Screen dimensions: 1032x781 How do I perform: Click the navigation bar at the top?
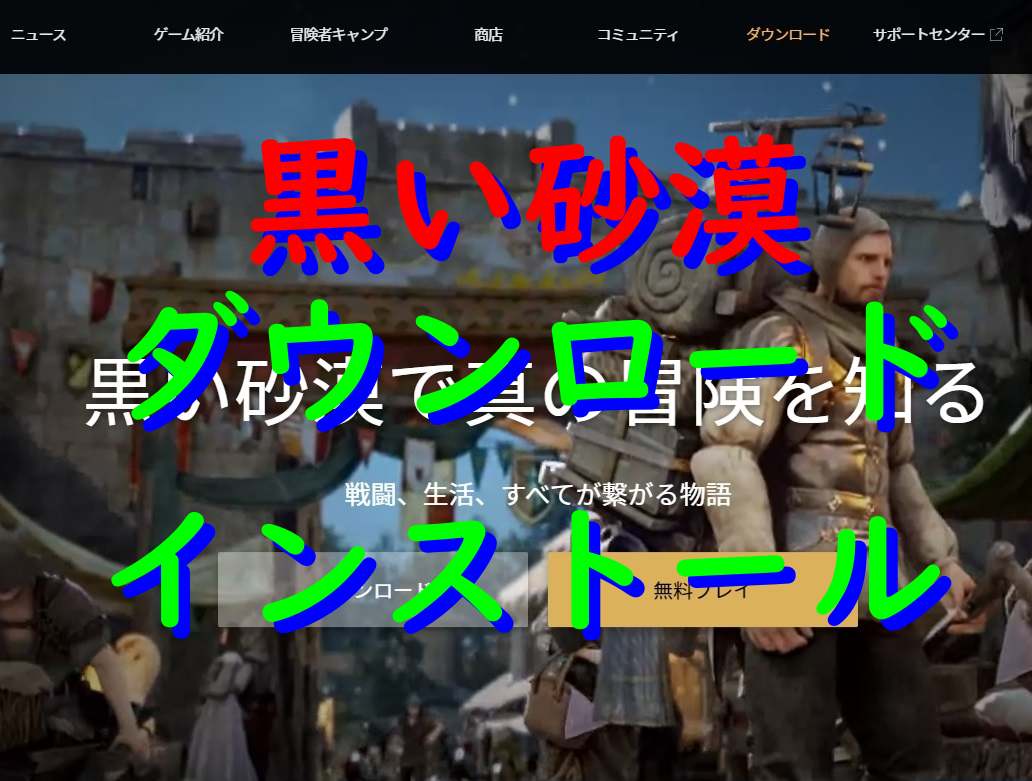(516, 35)
